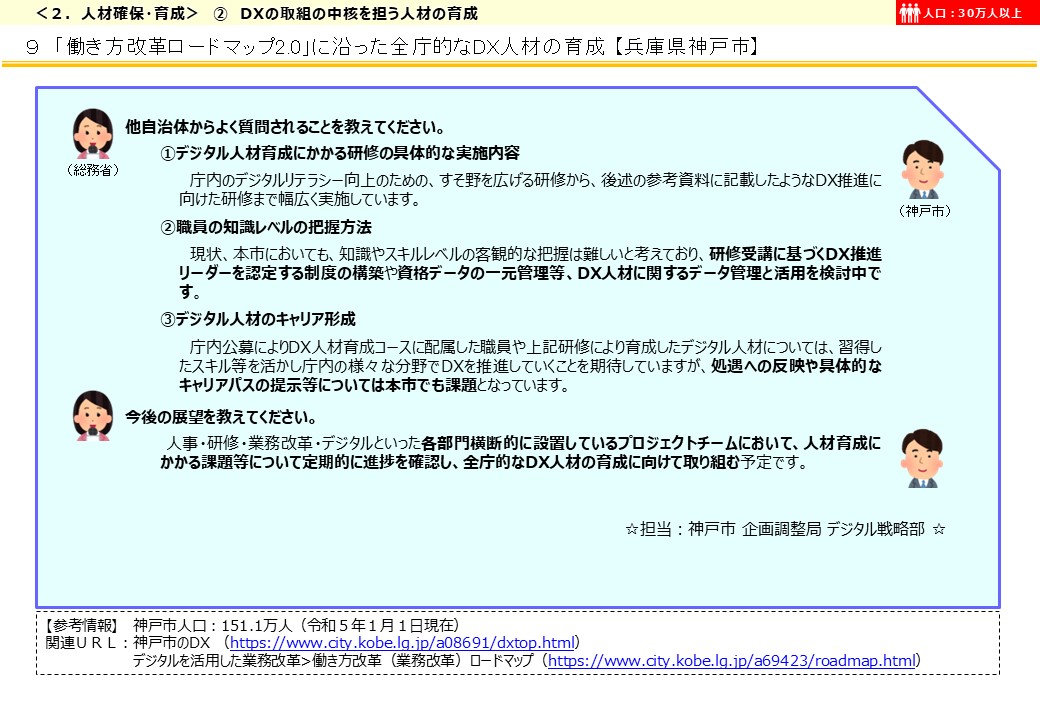
Task: Open the roadmap.html 働き方改革 link
Action: tap(732, 660)
